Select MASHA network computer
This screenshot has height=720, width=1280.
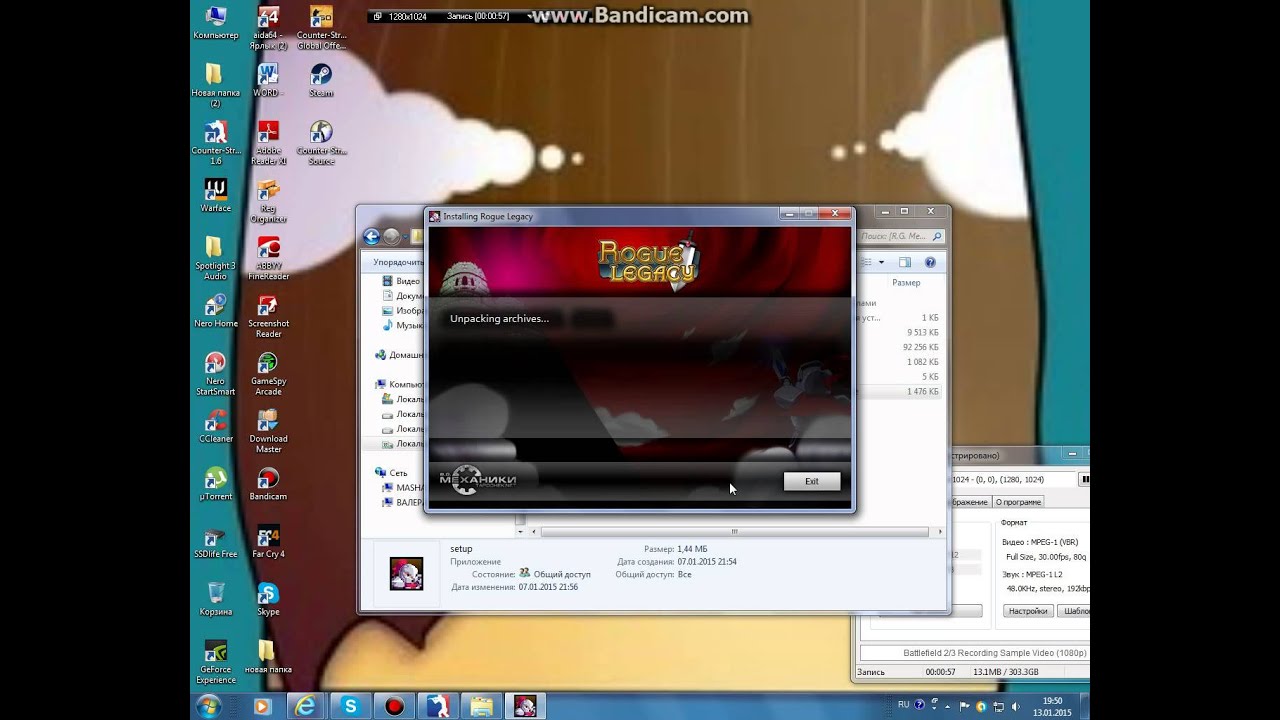coord(404,488)
